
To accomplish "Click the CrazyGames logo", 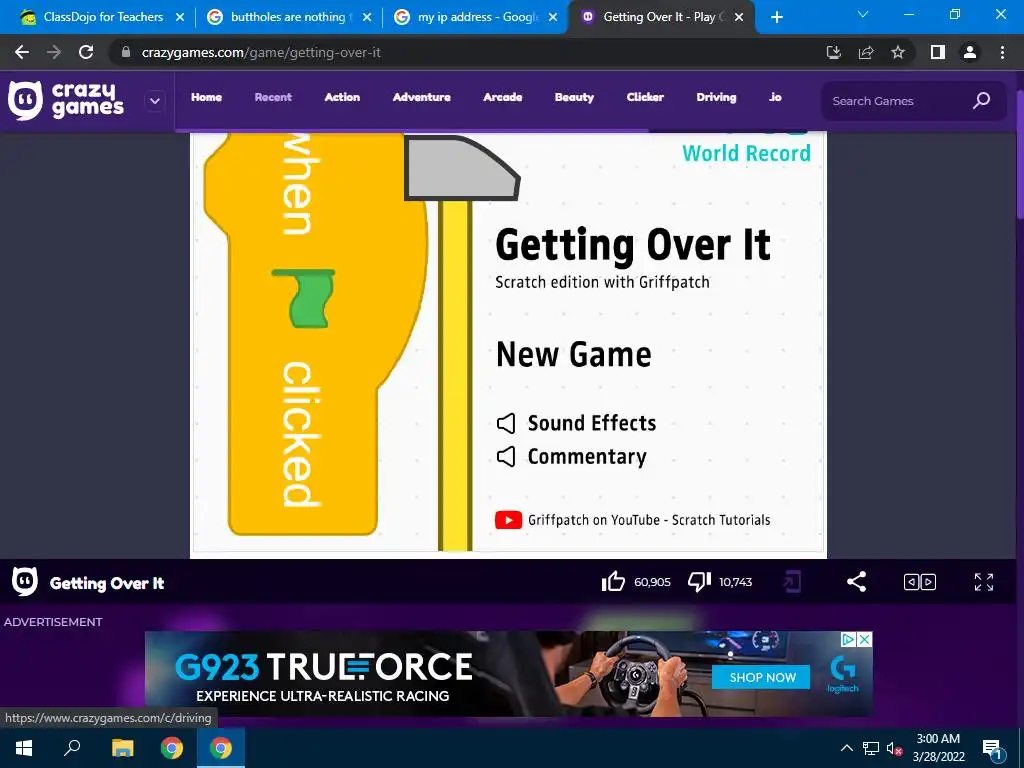I will pyautogui.click(x=66, y=101).
